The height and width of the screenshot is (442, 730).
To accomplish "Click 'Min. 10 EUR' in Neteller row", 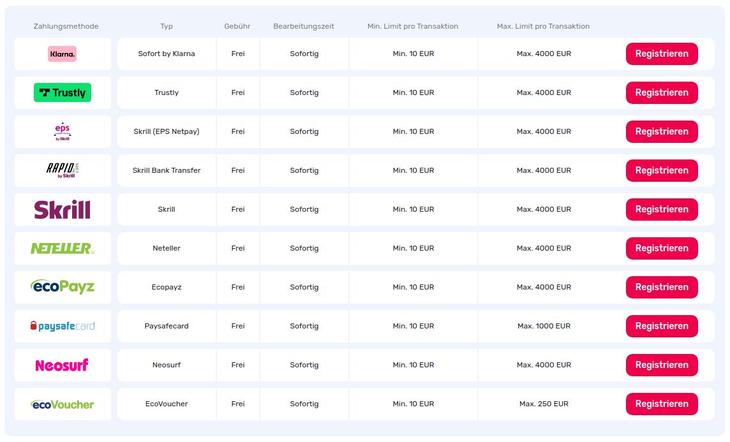I will coord(413,248).
